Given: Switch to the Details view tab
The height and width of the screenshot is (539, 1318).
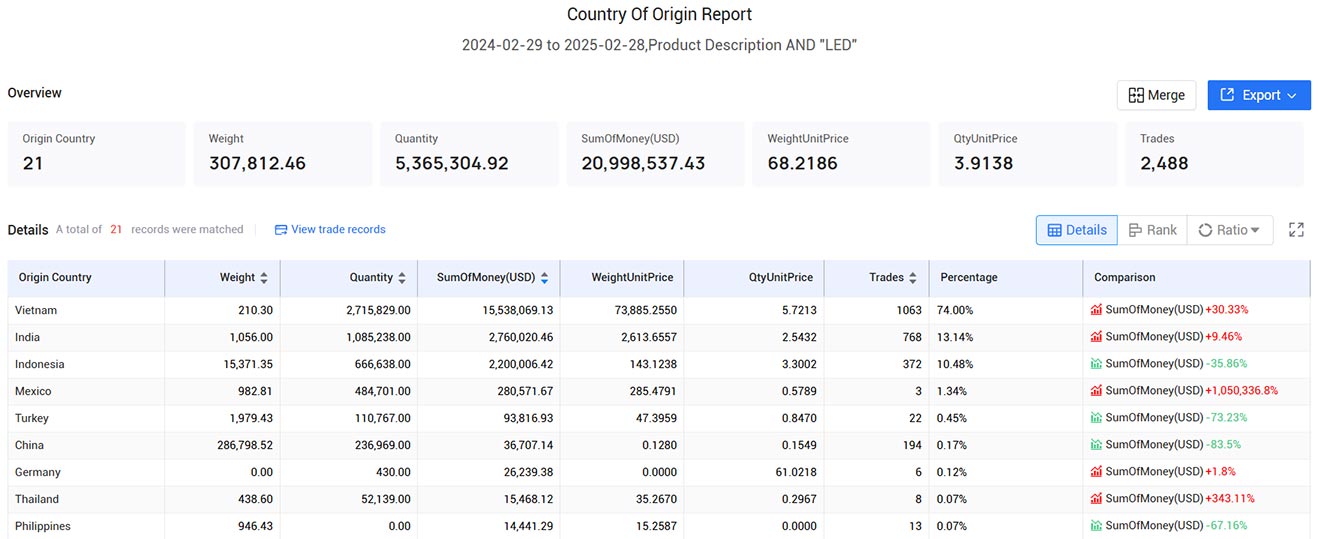Looking at the screenshot, I should click(1077, 230).
